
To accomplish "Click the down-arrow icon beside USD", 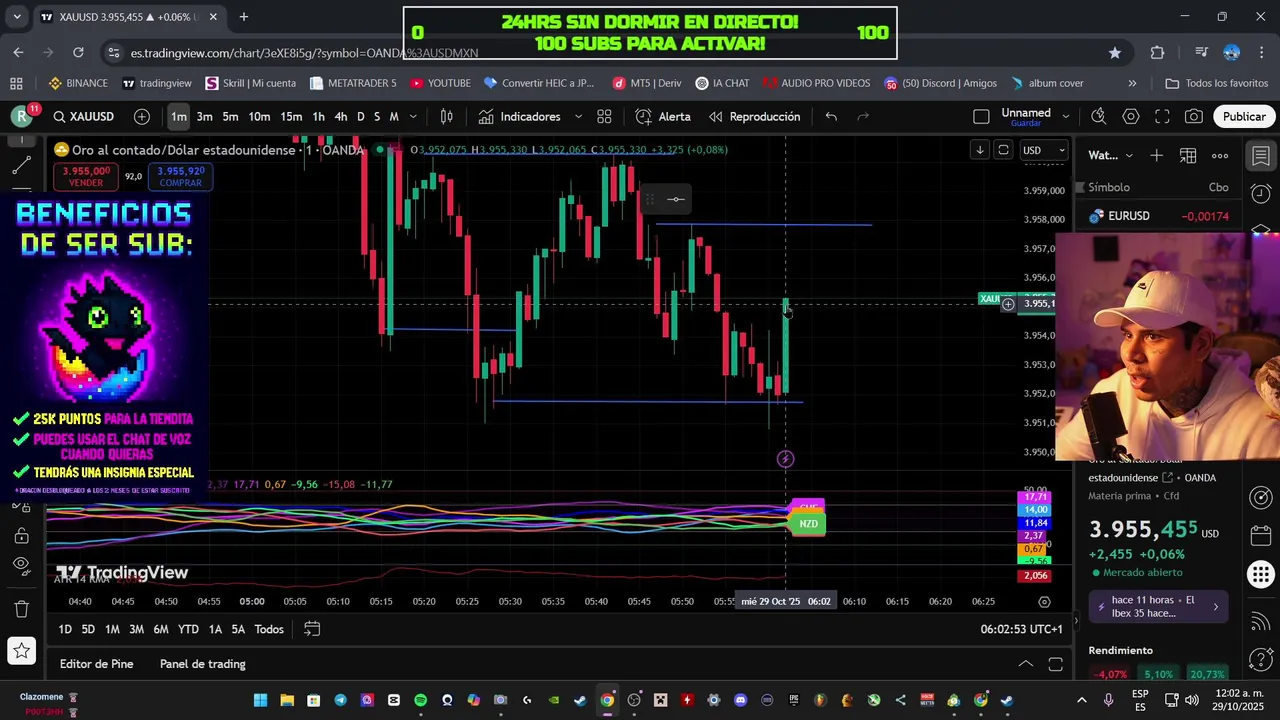I will point(980,151).
